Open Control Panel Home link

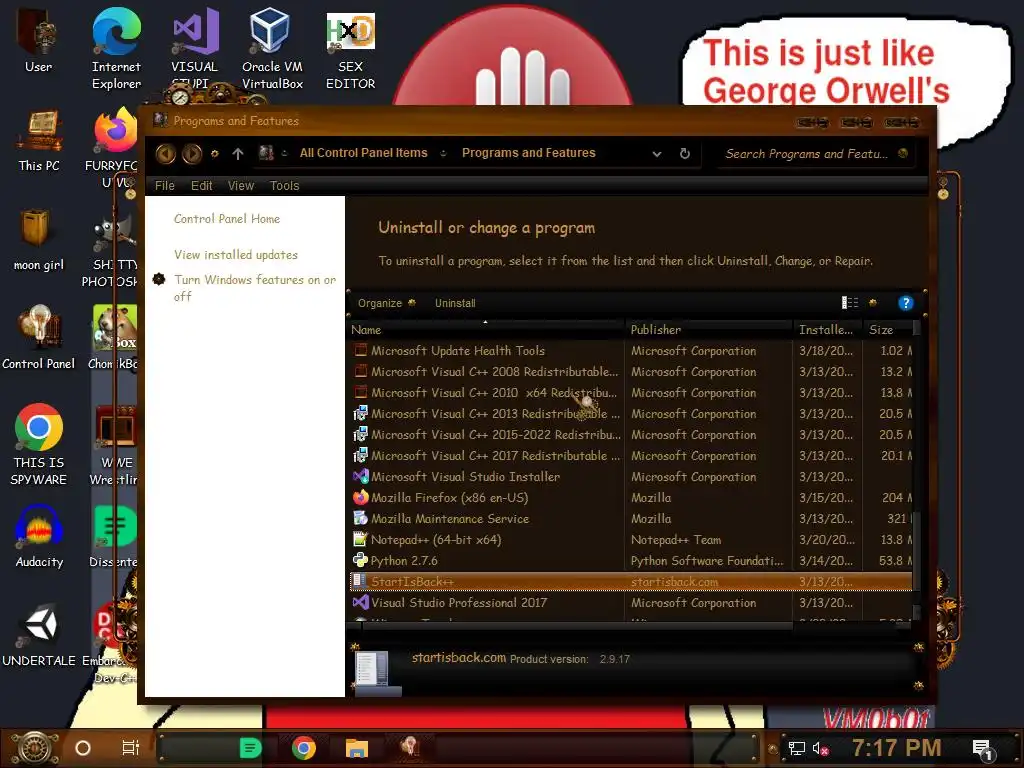[x=227, y=219]
